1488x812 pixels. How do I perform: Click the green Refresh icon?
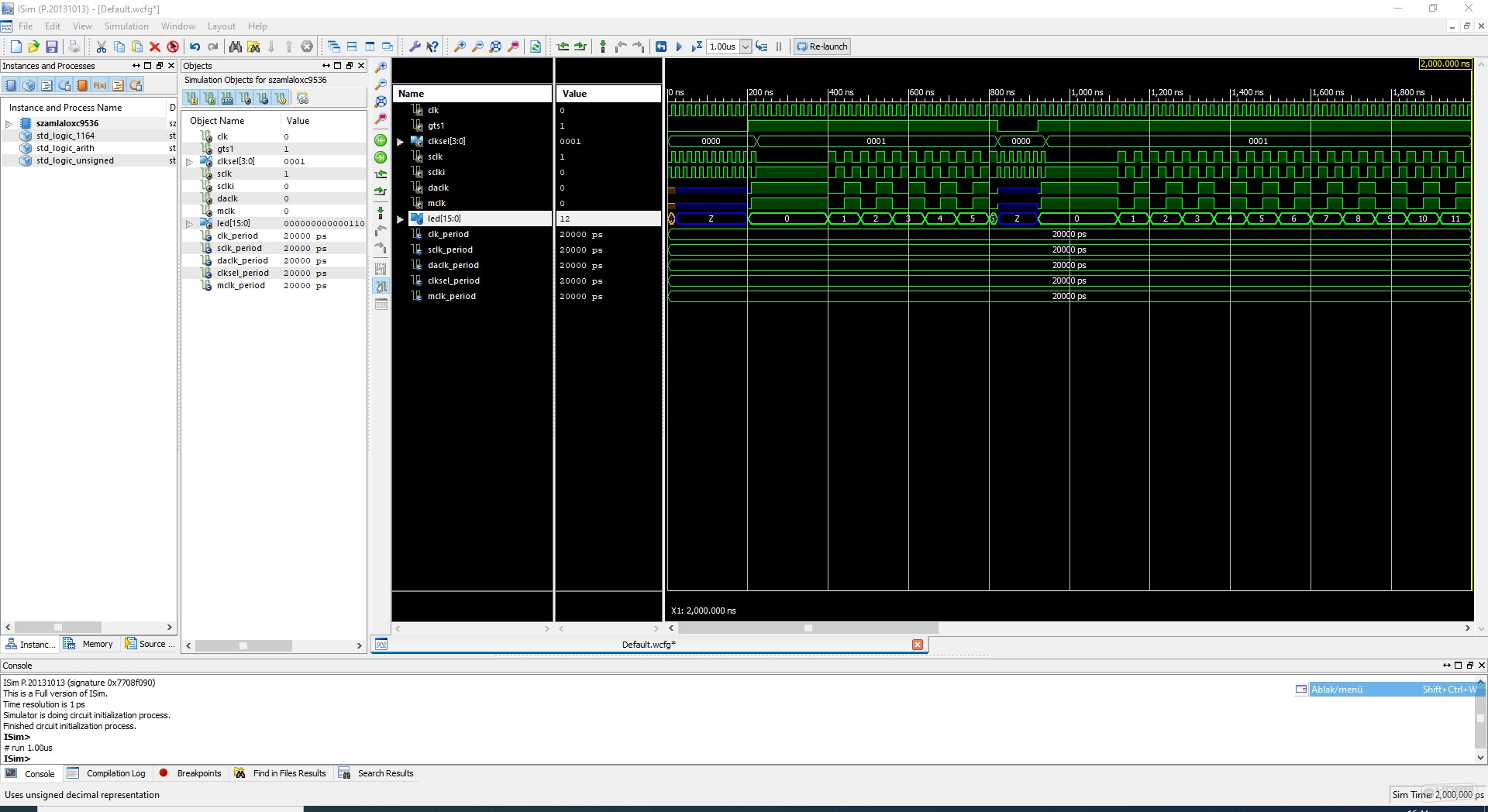click(536, 46)
